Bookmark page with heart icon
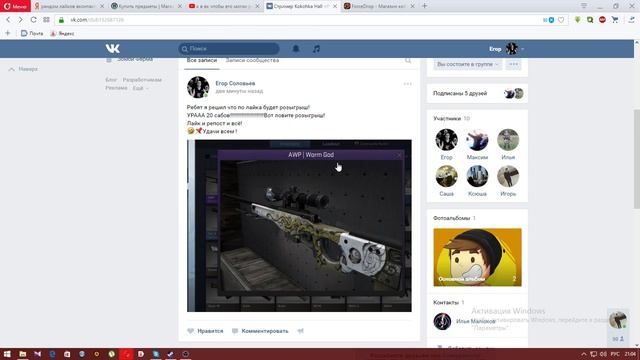 point(561,20)
